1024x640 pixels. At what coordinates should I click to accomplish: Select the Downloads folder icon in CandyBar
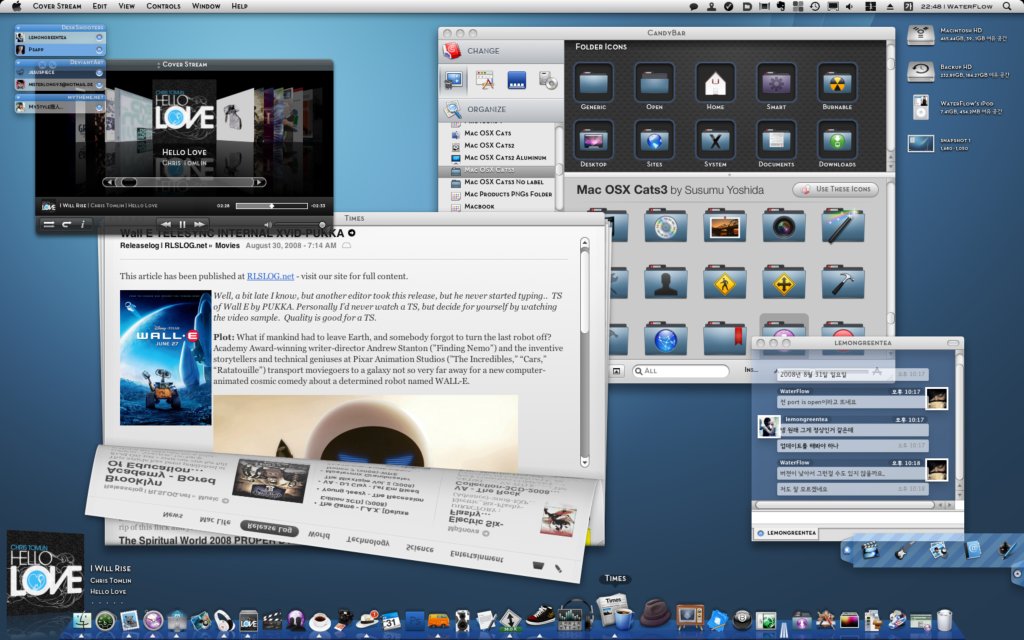point(837,140)
